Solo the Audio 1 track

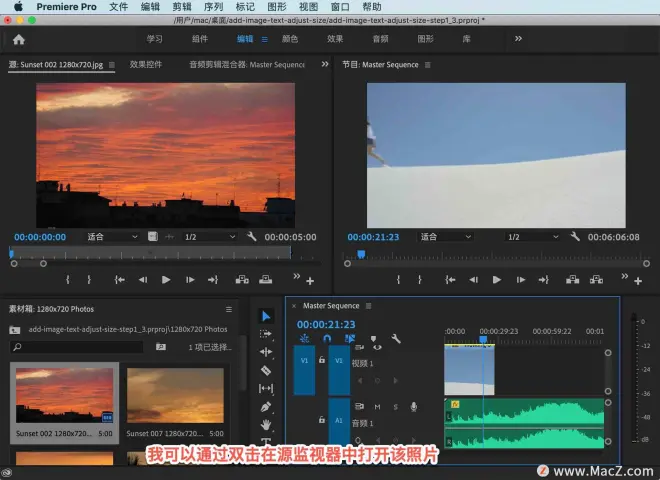click(x=395, y=407)
